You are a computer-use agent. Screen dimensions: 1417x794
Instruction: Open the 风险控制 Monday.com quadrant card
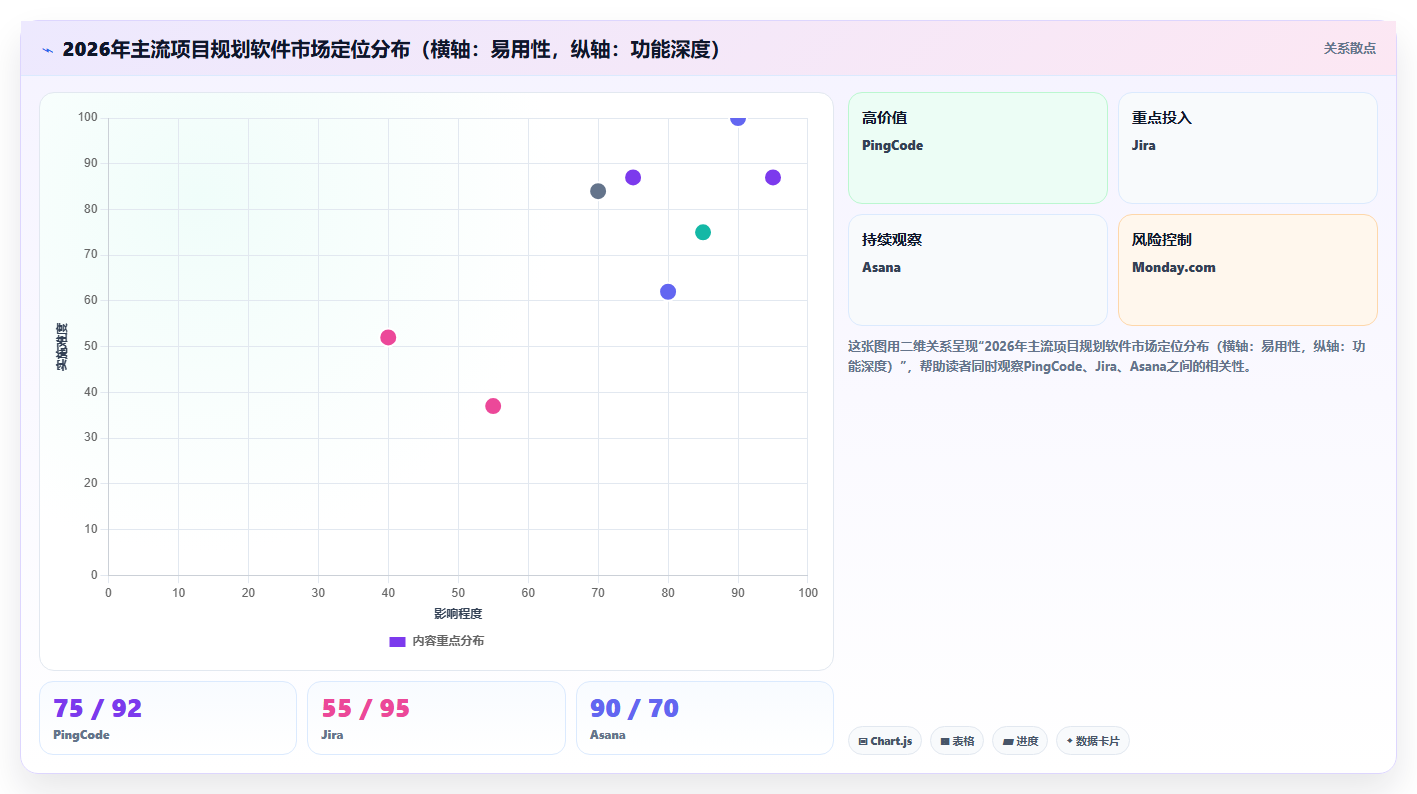1248,270
